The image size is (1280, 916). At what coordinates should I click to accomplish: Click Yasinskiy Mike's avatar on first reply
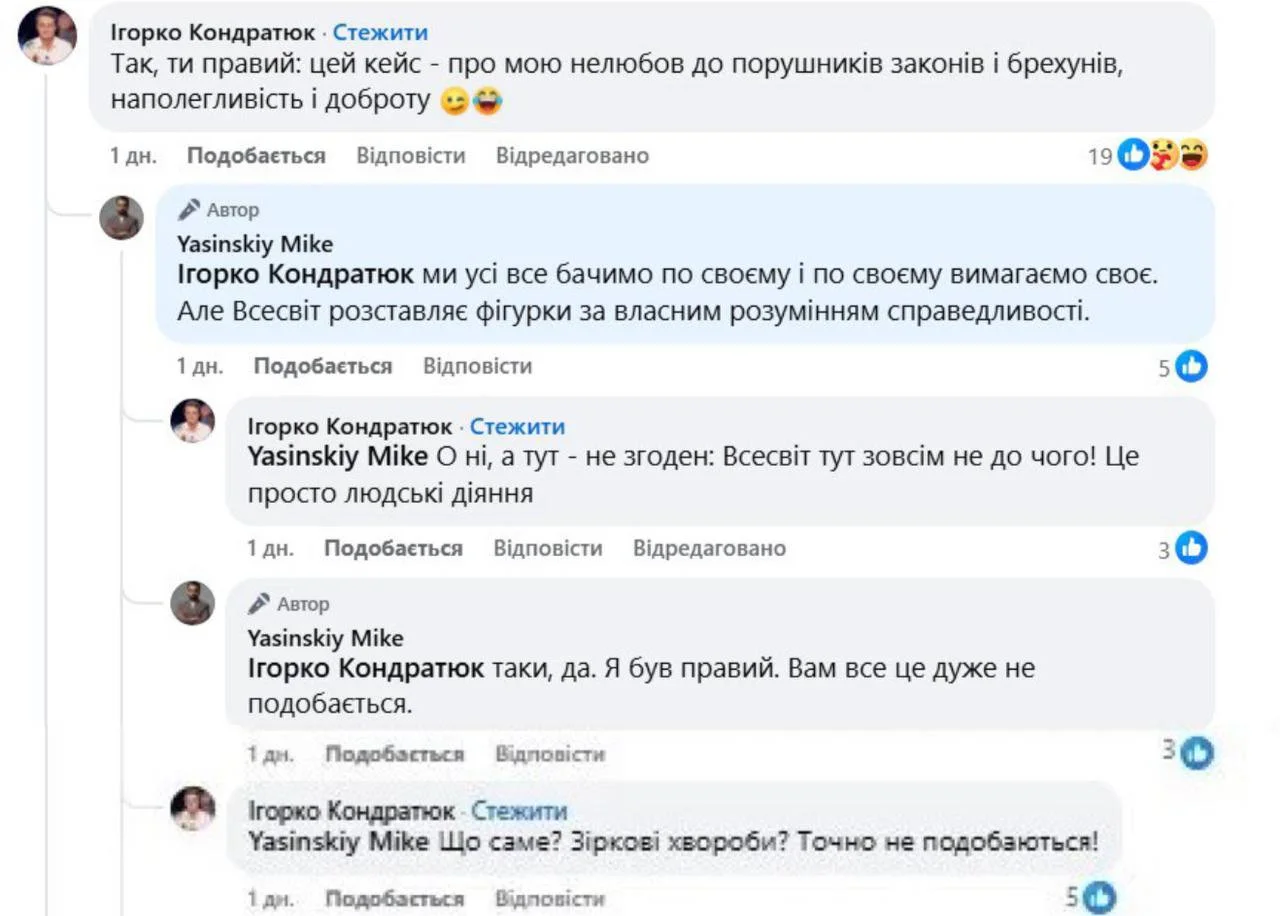[121, 217]
